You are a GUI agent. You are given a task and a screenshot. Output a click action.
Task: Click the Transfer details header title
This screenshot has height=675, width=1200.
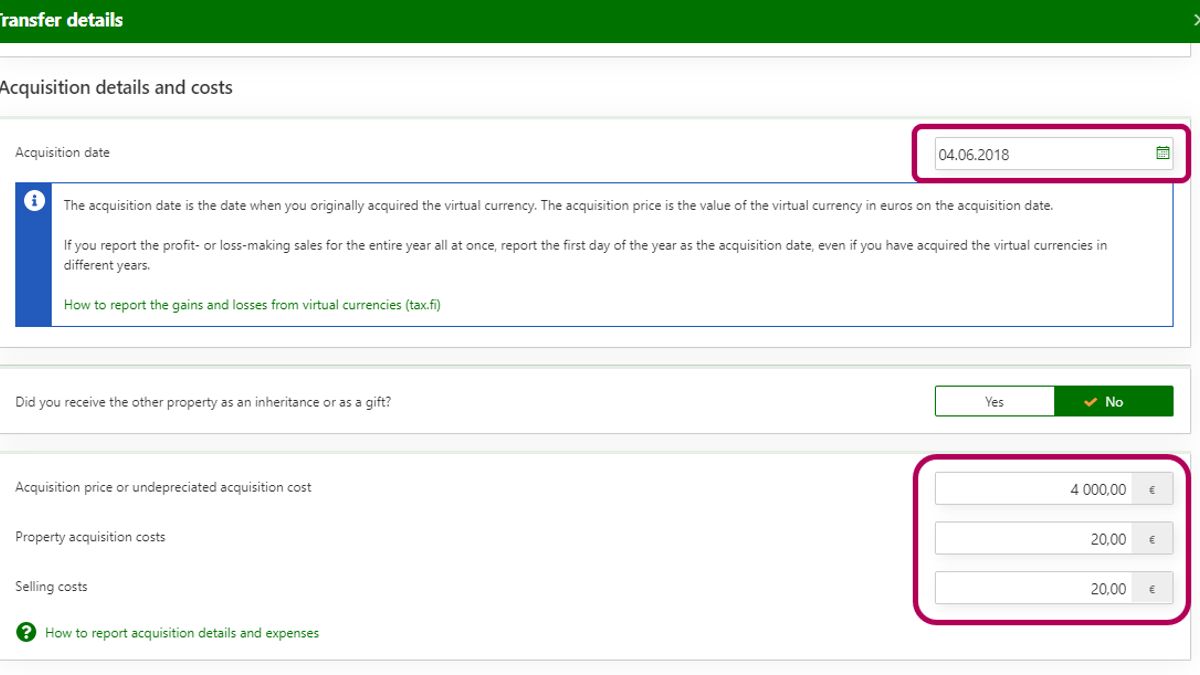[62, 20]
